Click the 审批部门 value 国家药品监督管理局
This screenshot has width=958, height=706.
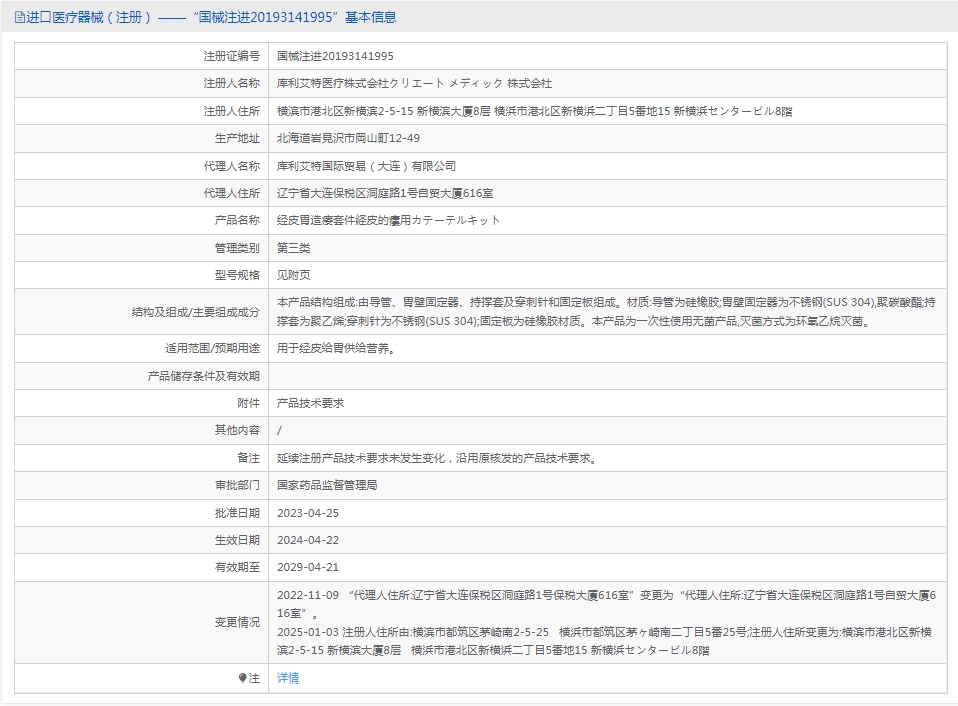(x=327, y=485)
